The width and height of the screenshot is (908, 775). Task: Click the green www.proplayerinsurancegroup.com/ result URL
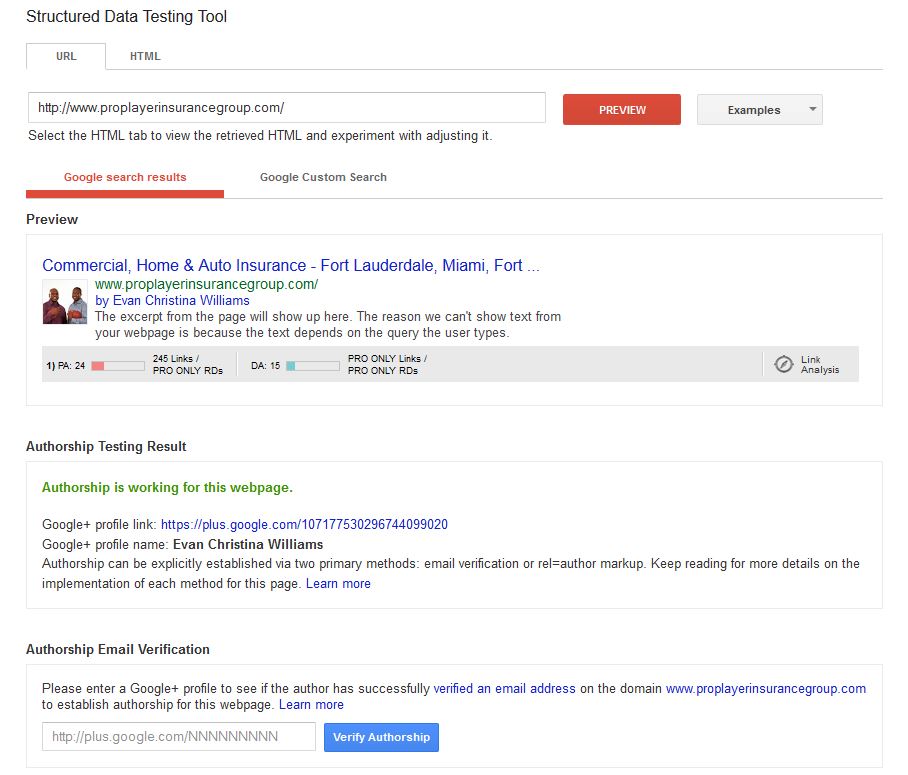(x=207, y=284)
